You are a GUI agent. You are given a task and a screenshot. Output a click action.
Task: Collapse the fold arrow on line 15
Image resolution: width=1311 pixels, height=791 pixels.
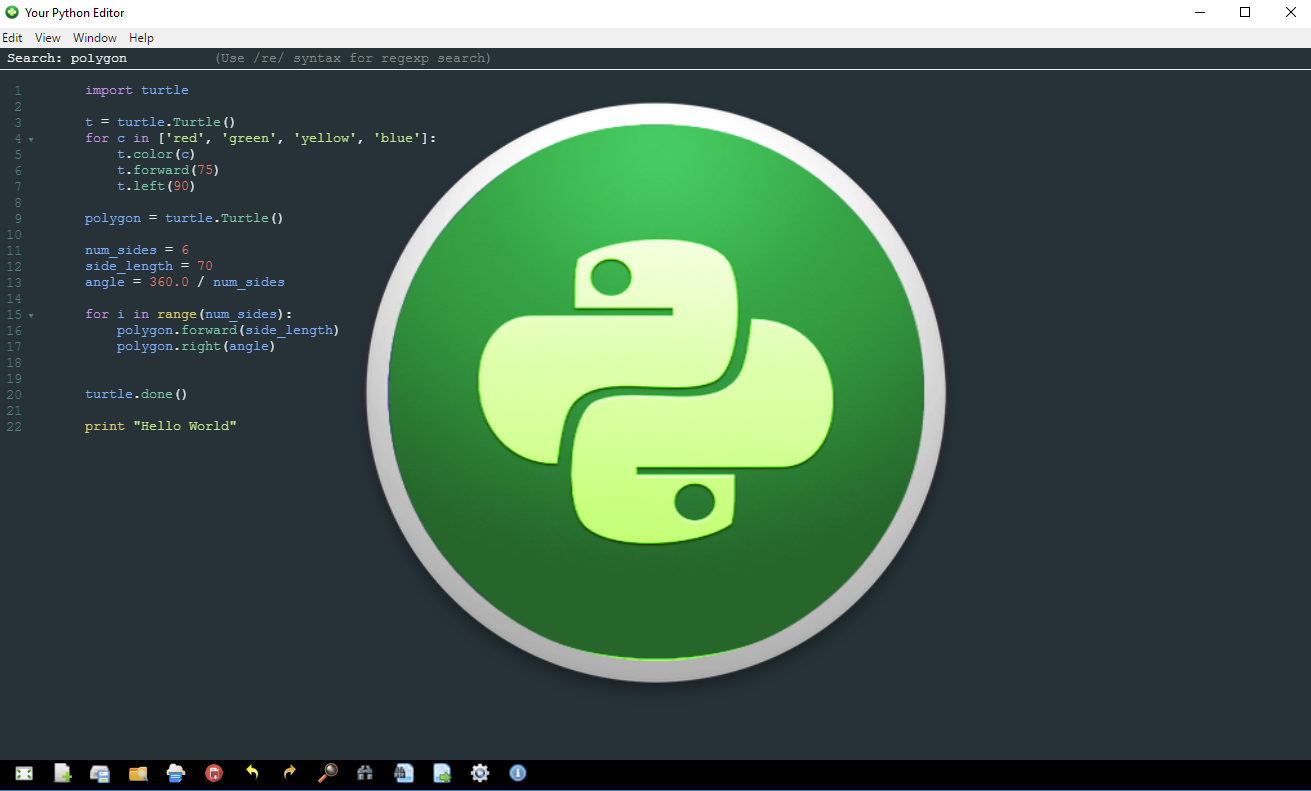pyautogui.click(x=31, y=315)
